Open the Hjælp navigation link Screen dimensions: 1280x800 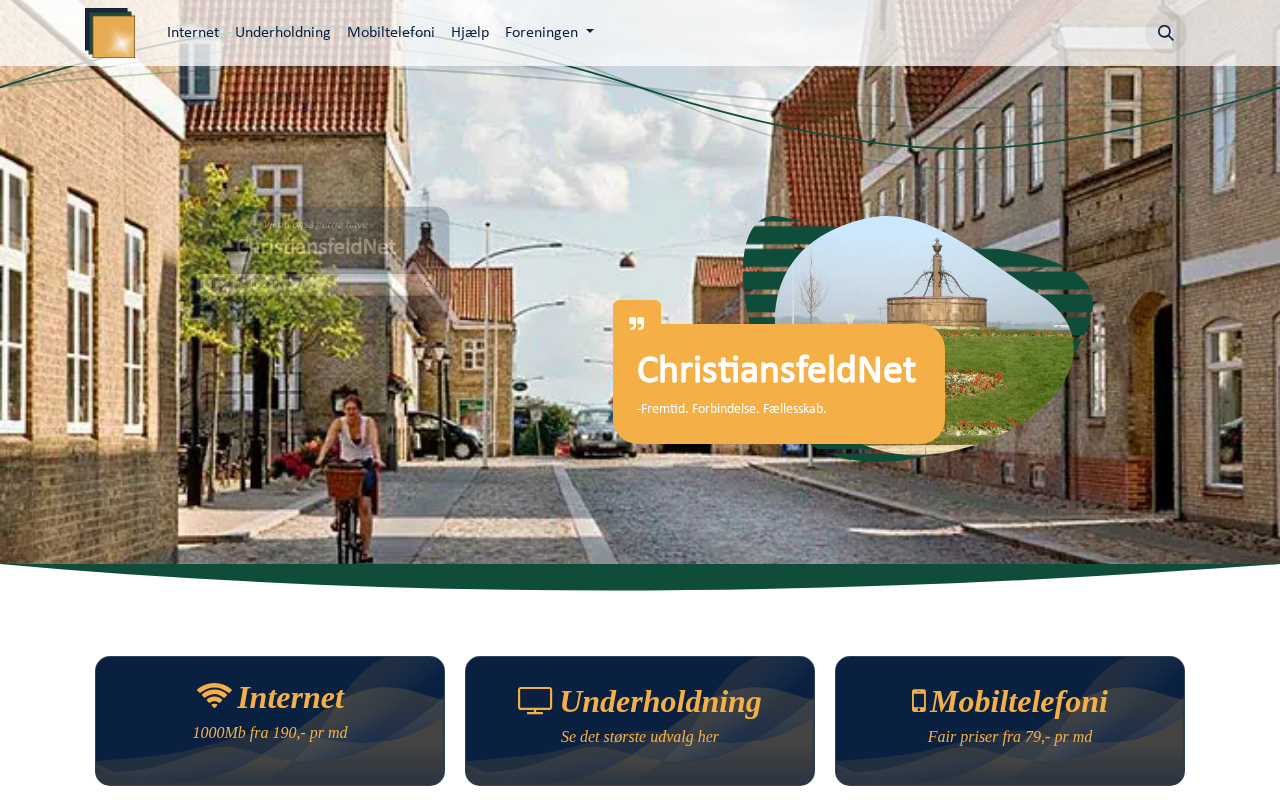coord(470,32)
